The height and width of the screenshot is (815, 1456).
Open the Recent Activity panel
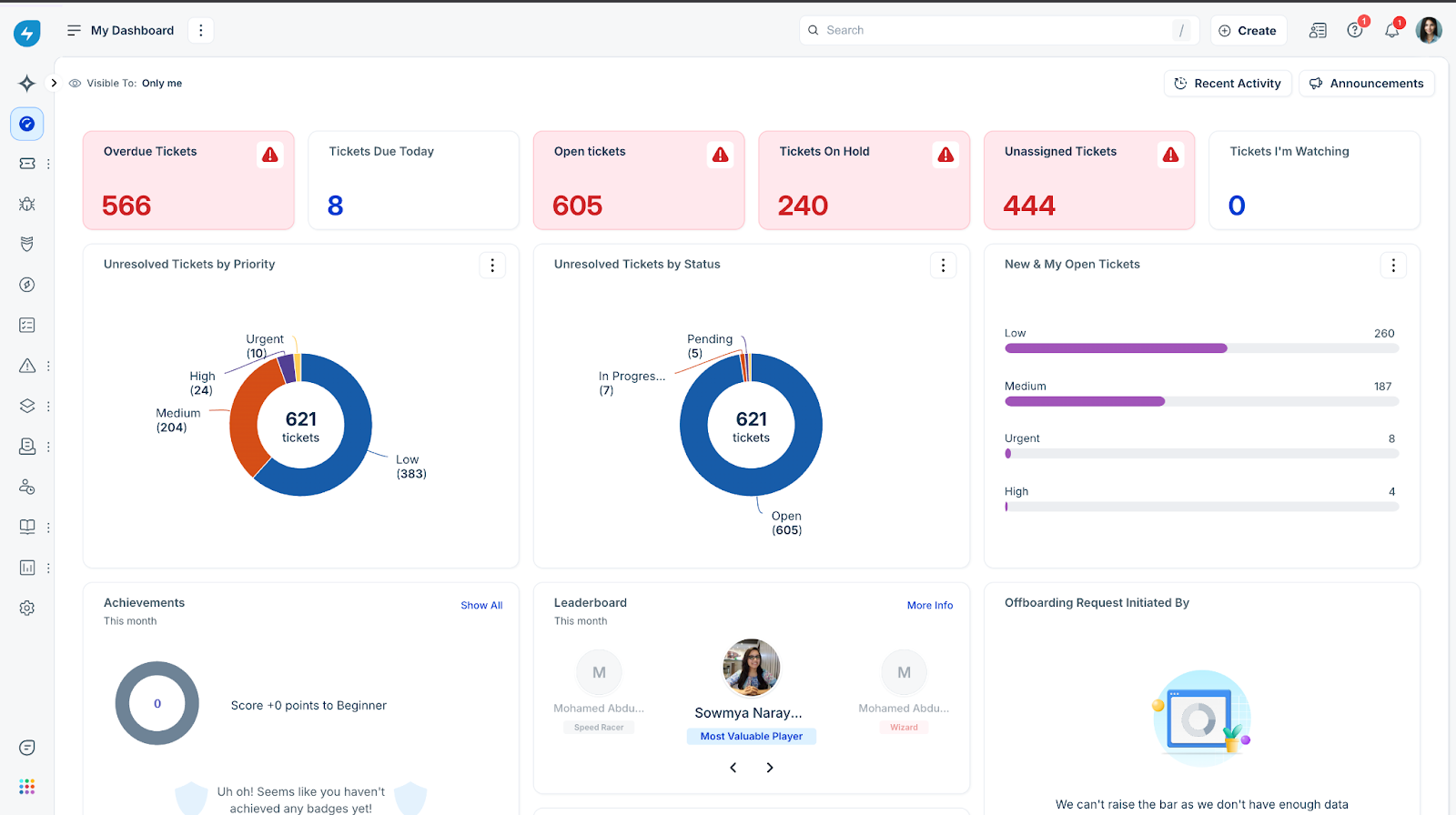(x=1228, y=83)
